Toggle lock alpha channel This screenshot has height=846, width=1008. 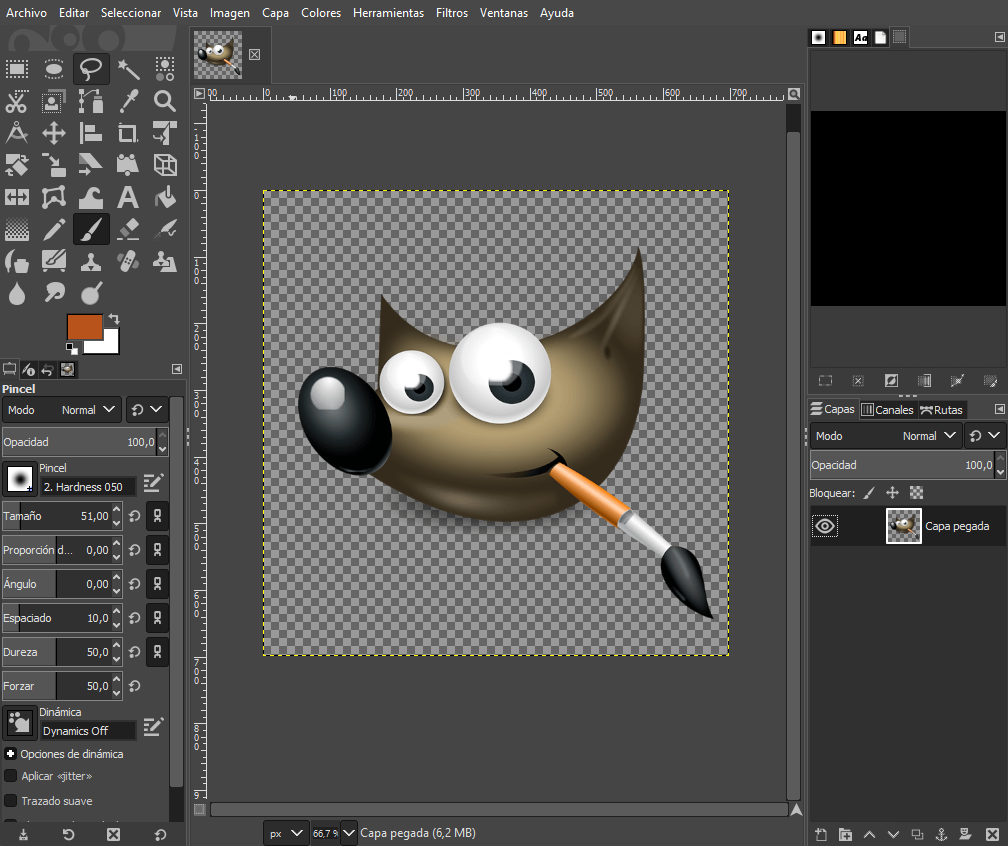[x=916, y=493]
